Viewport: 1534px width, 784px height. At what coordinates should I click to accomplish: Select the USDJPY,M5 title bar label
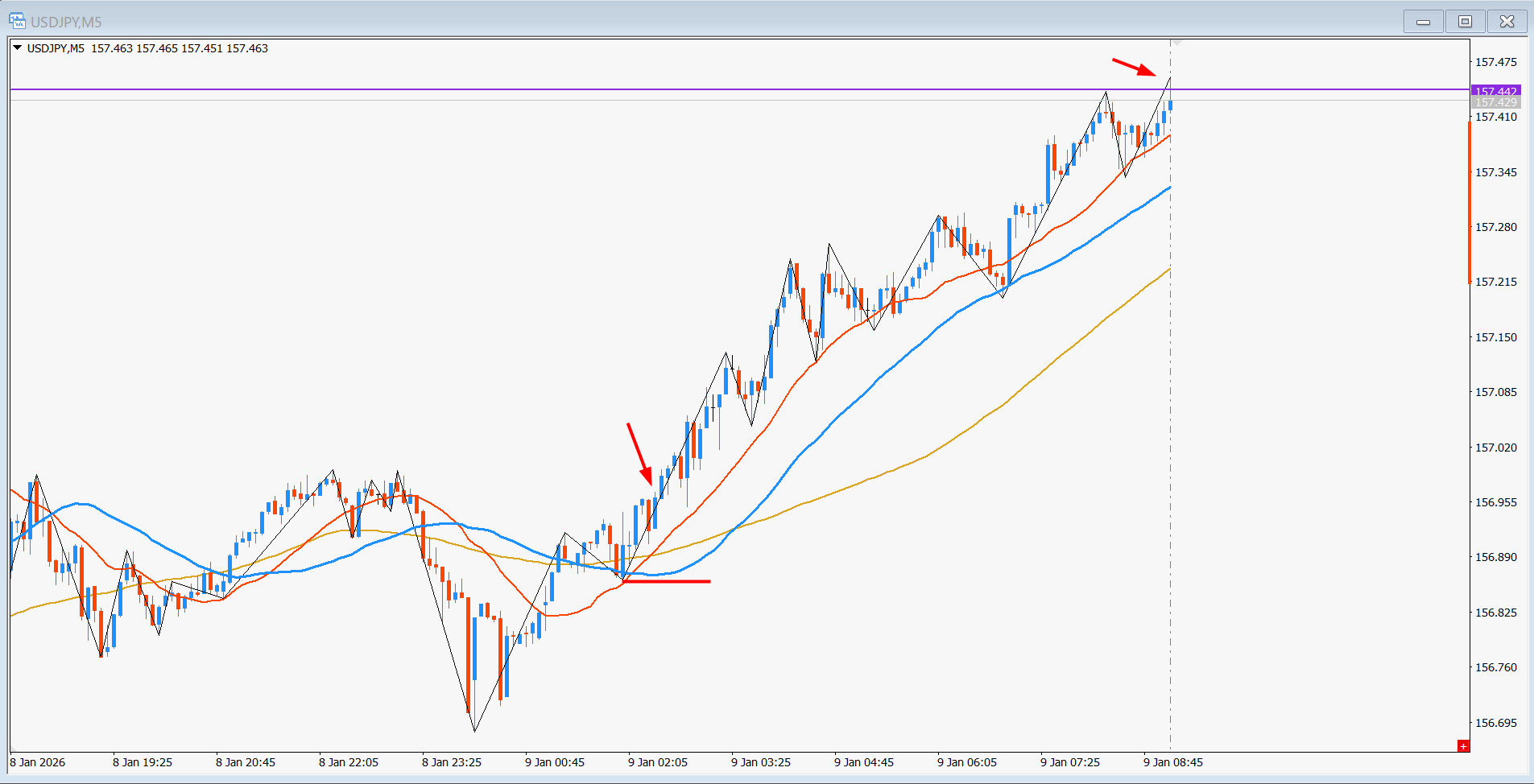[67, 22]
